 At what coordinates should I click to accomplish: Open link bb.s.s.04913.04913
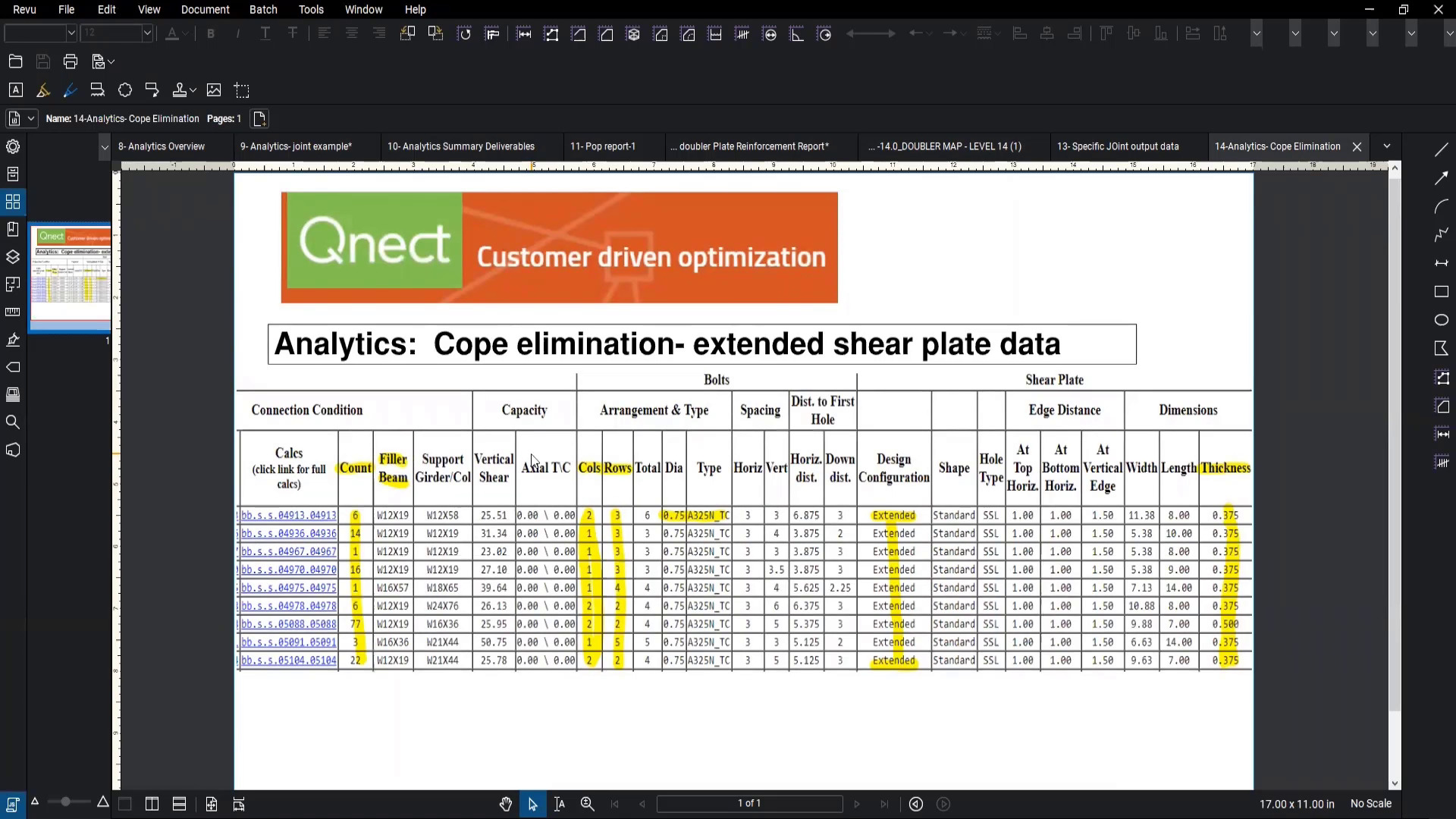point(288,516)
